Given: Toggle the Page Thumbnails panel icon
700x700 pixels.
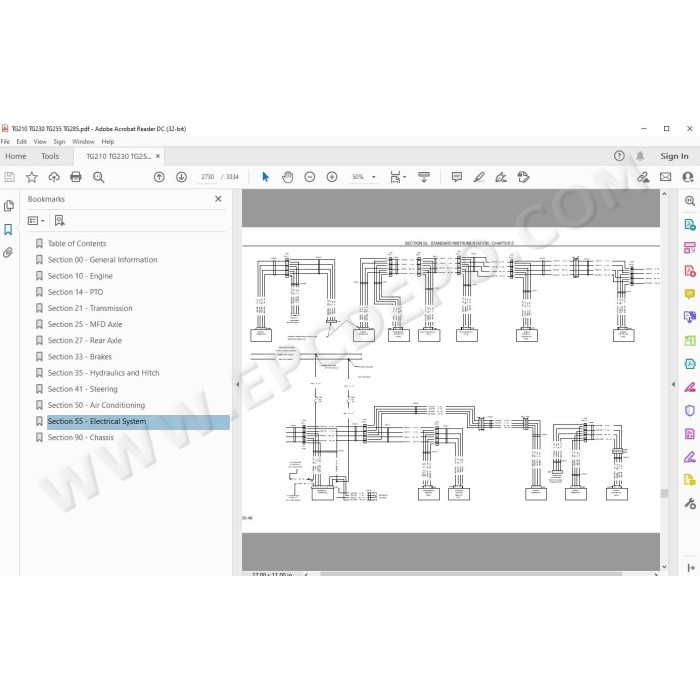Looking at the screenshot, I should point(8,206).
